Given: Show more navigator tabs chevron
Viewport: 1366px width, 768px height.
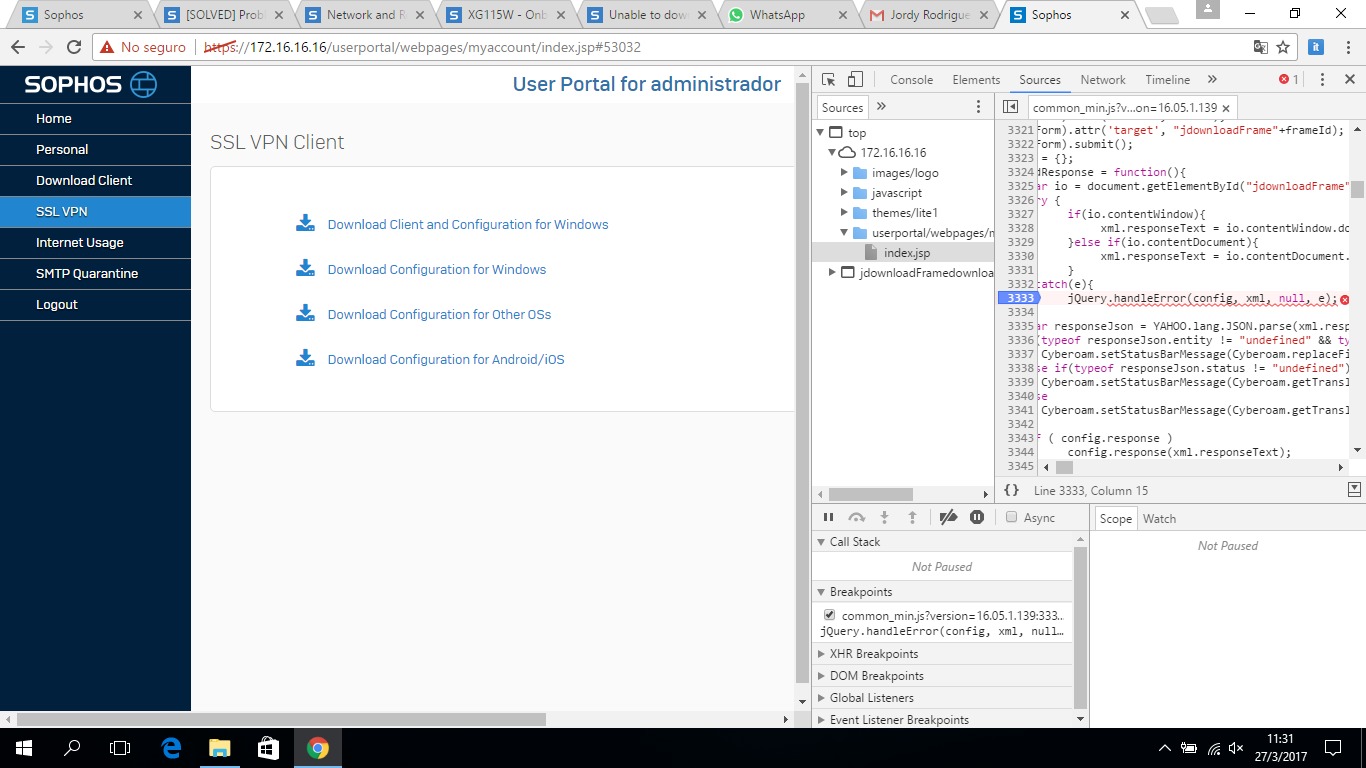Looking at the screenshot, I should point(881,107).
